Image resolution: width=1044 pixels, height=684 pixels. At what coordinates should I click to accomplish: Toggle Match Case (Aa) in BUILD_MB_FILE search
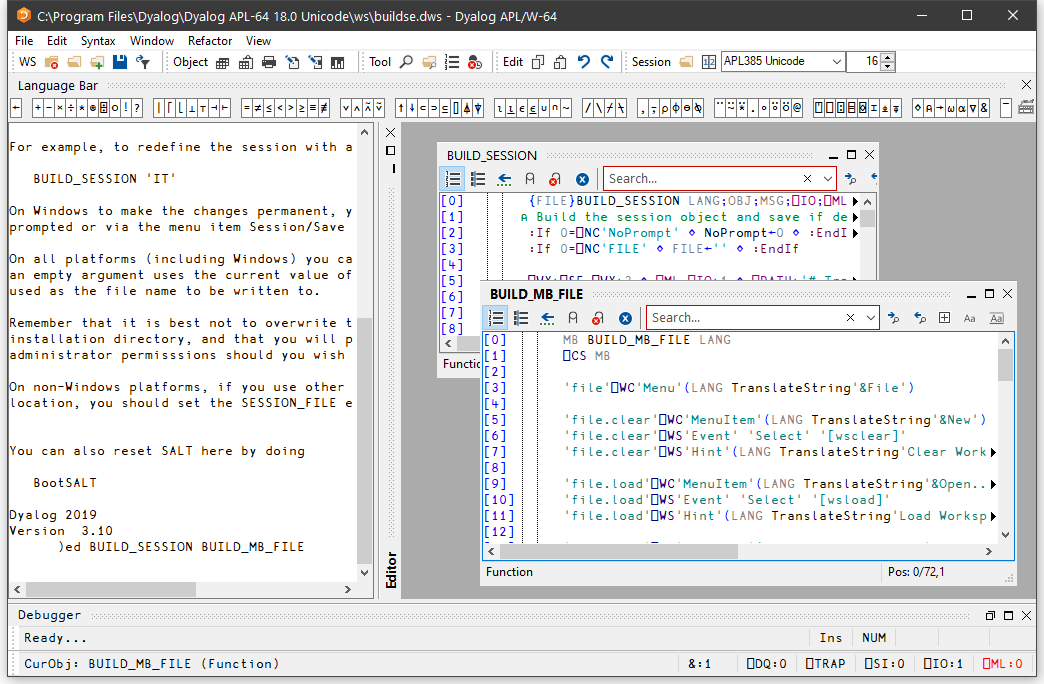(x=969, y=318)
